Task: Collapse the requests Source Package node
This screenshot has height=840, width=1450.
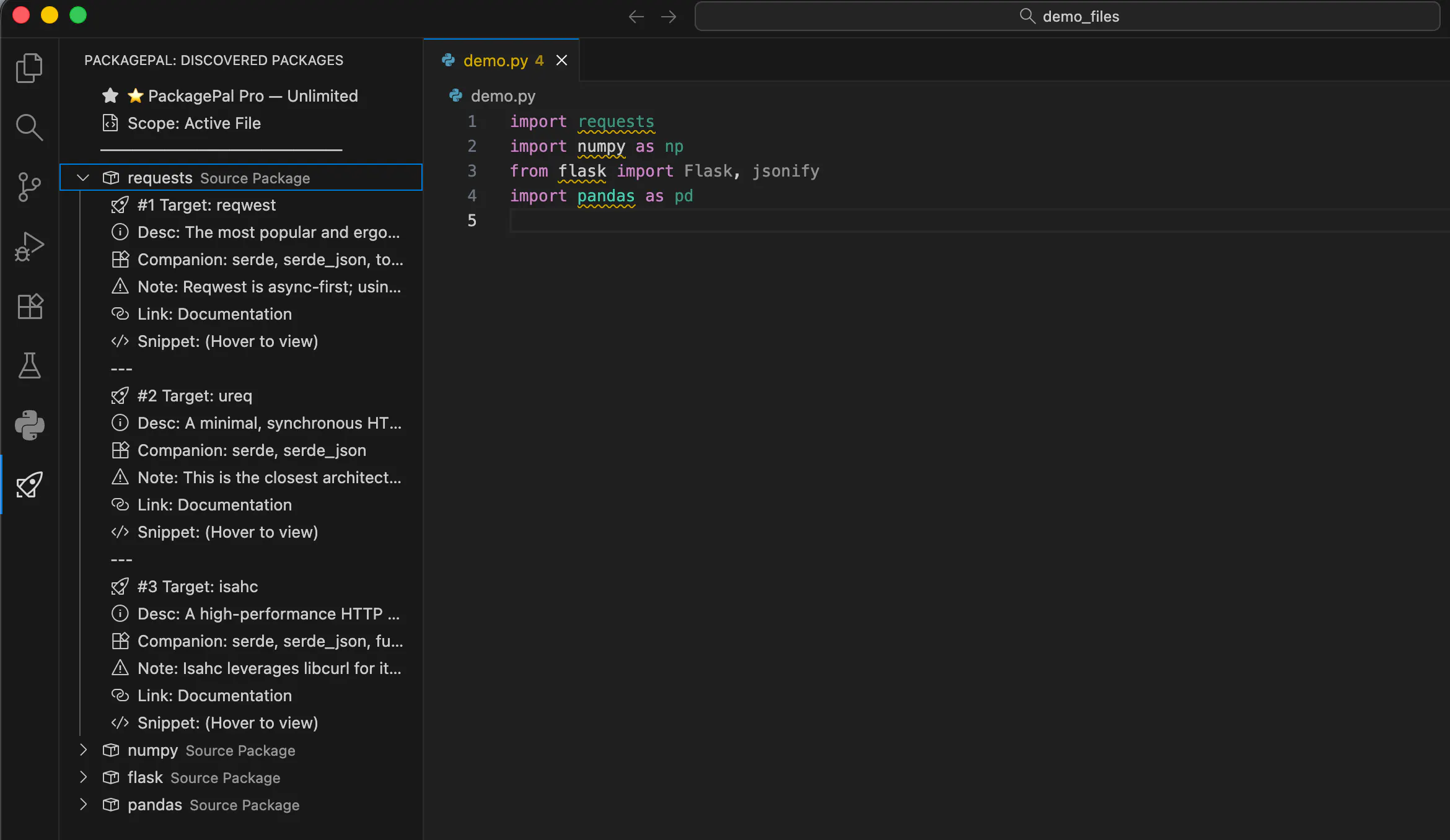Action: [x=83, y=178]
